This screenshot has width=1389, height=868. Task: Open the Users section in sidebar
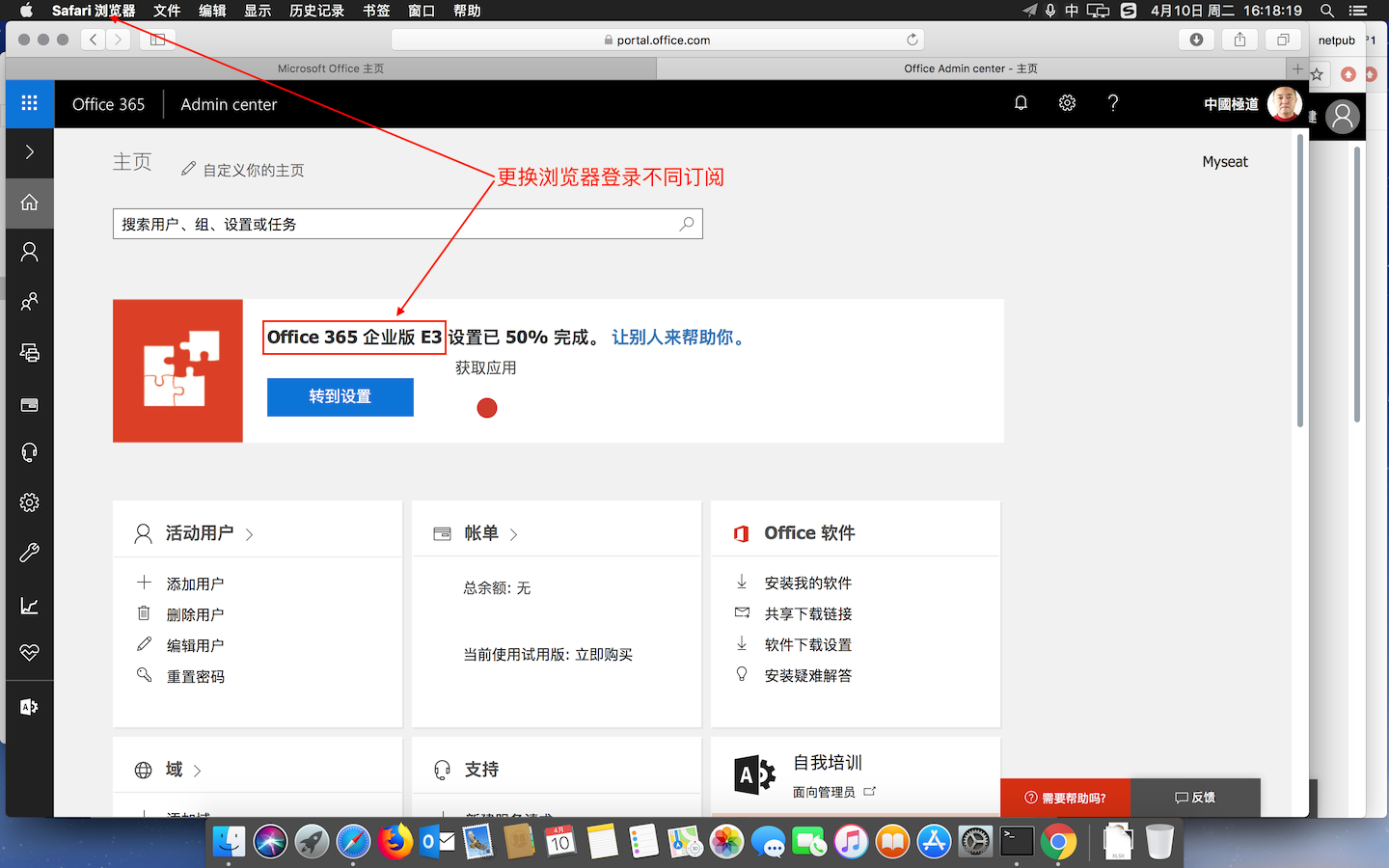click(29, 253)
